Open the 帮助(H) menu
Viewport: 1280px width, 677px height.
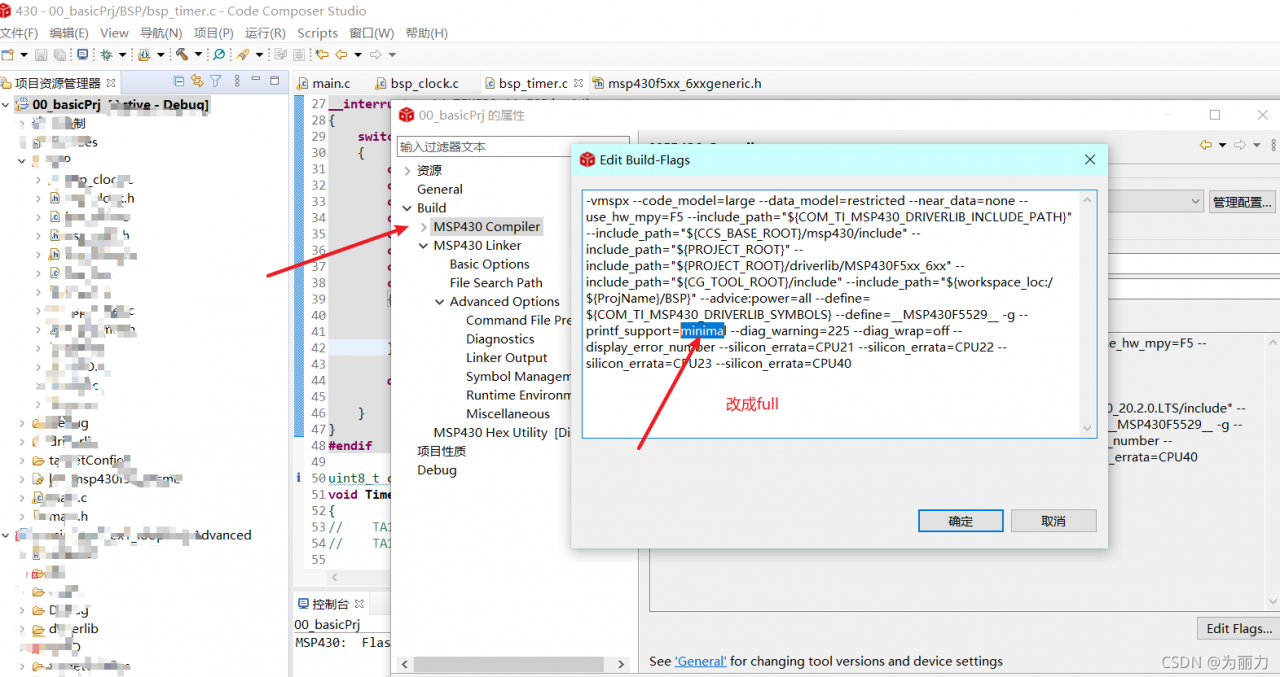click(427, 33)
